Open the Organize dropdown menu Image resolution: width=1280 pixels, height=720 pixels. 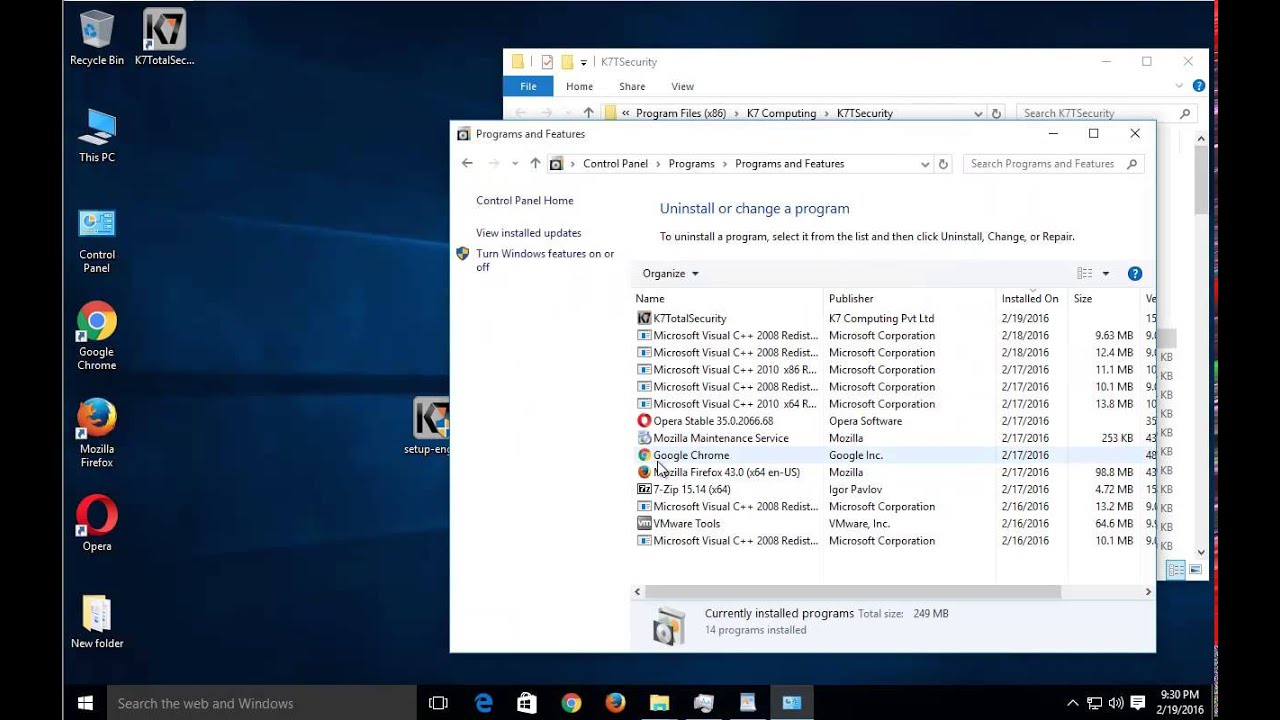(x=670, y=273)
